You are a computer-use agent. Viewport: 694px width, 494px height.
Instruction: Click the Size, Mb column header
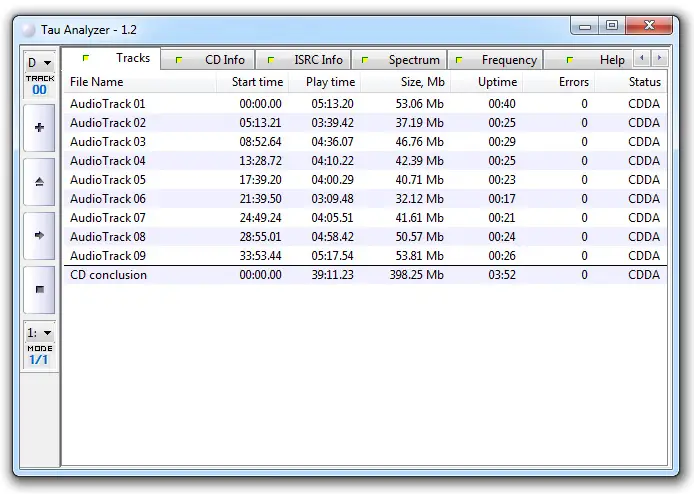(405, 82)
